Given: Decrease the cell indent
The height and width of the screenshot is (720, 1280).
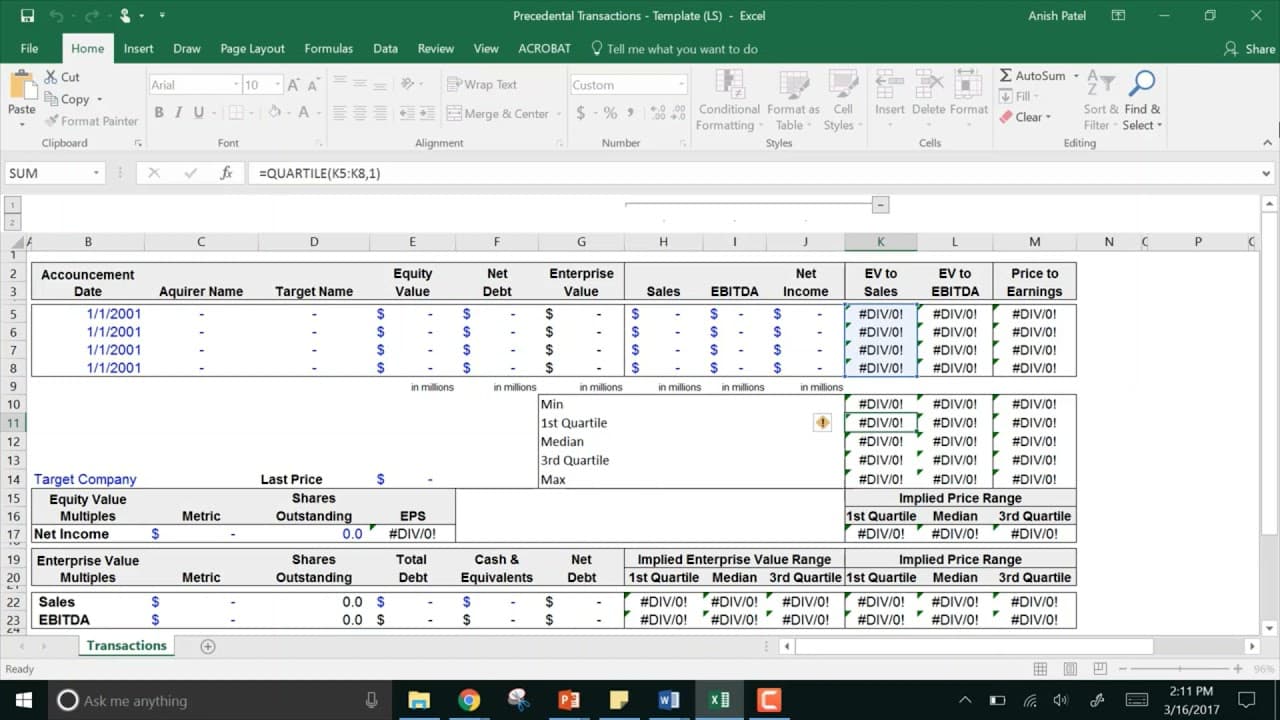Looking at the screenshot, I should (405, 114).
